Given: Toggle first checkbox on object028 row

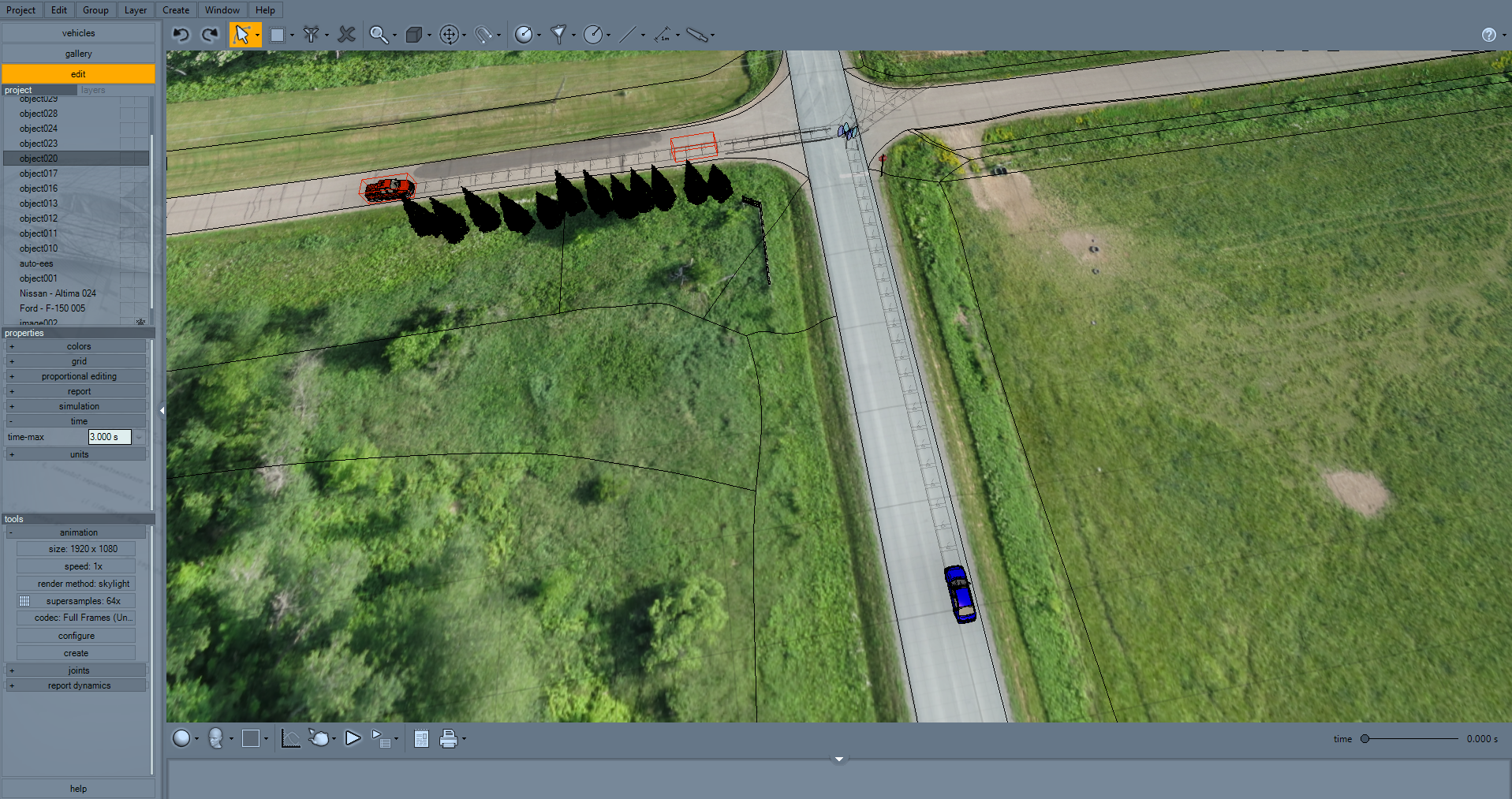Looking at the screenshot, I should click(126, 114).
